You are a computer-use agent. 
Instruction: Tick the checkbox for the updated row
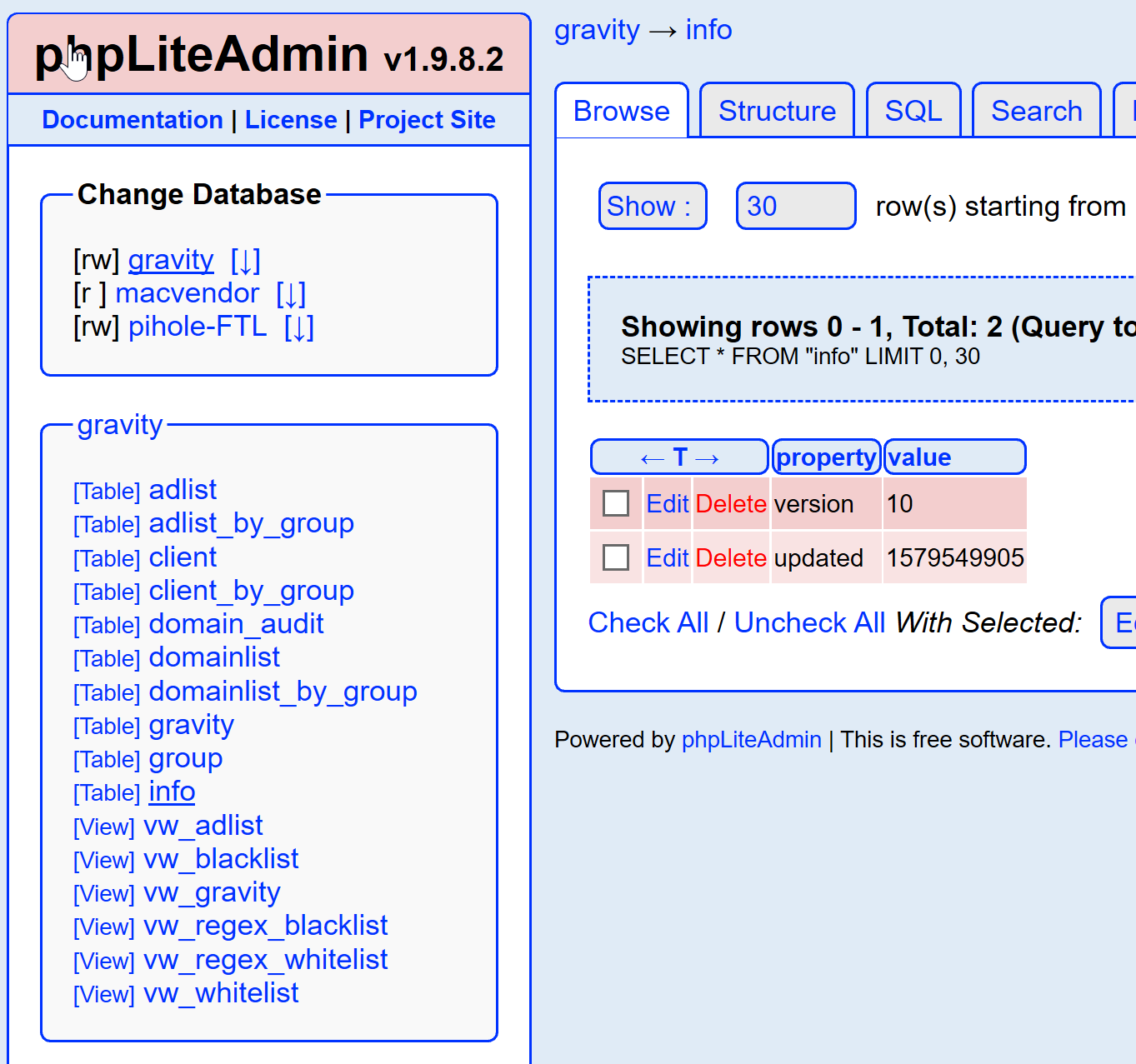(x=616, y=557)
